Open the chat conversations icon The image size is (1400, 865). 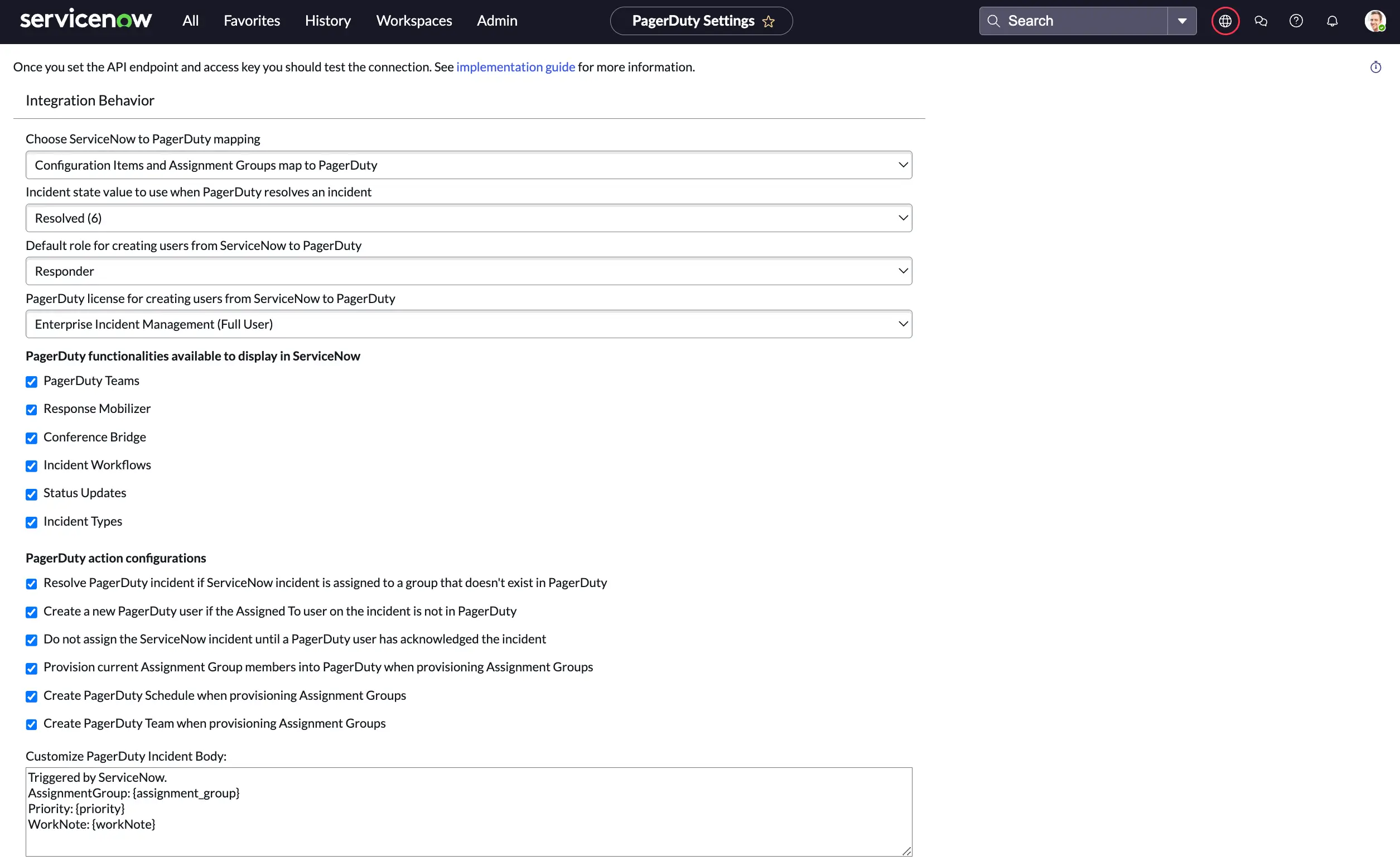[x=1261, y=21]
